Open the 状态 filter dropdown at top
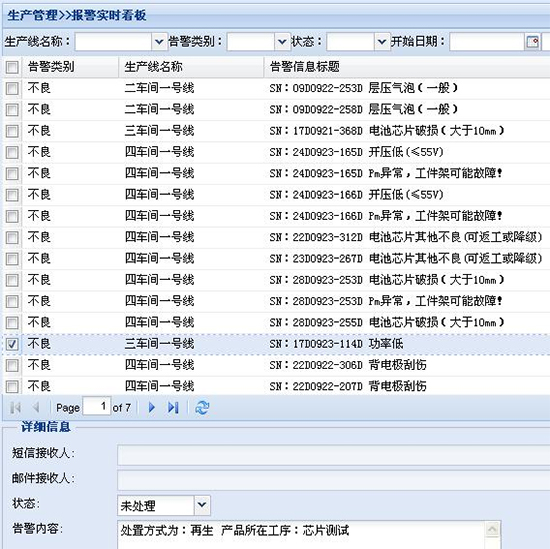 382,42
